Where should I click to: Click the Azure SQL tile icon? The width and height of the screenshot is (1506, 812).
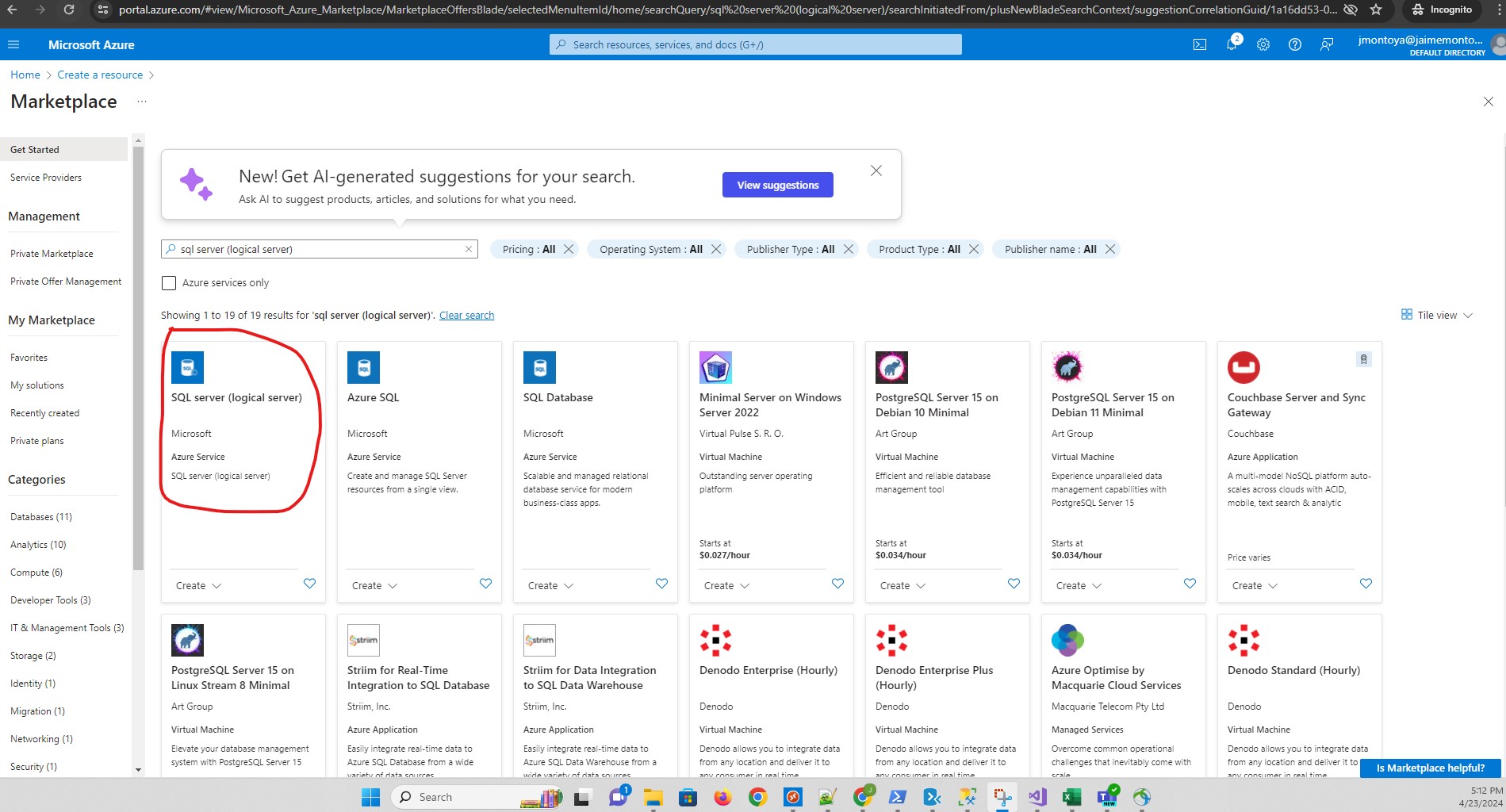tap(363, 367)
